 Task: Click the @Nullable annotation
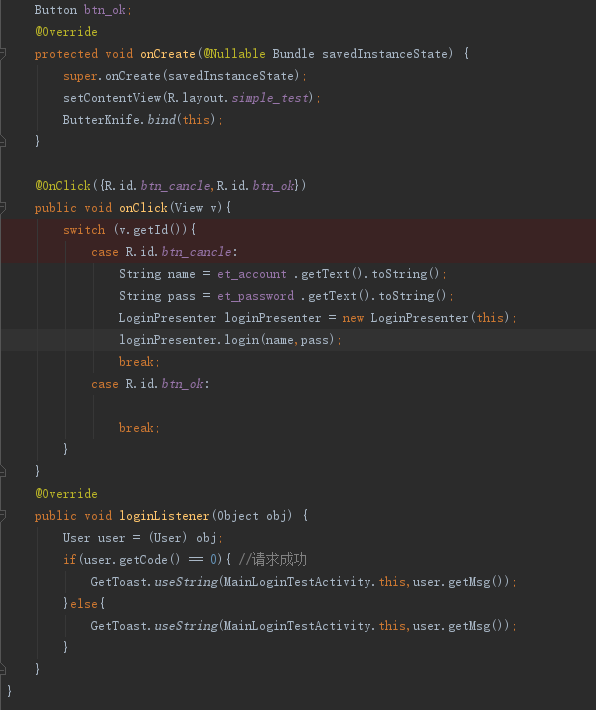[x=234, y=54]
